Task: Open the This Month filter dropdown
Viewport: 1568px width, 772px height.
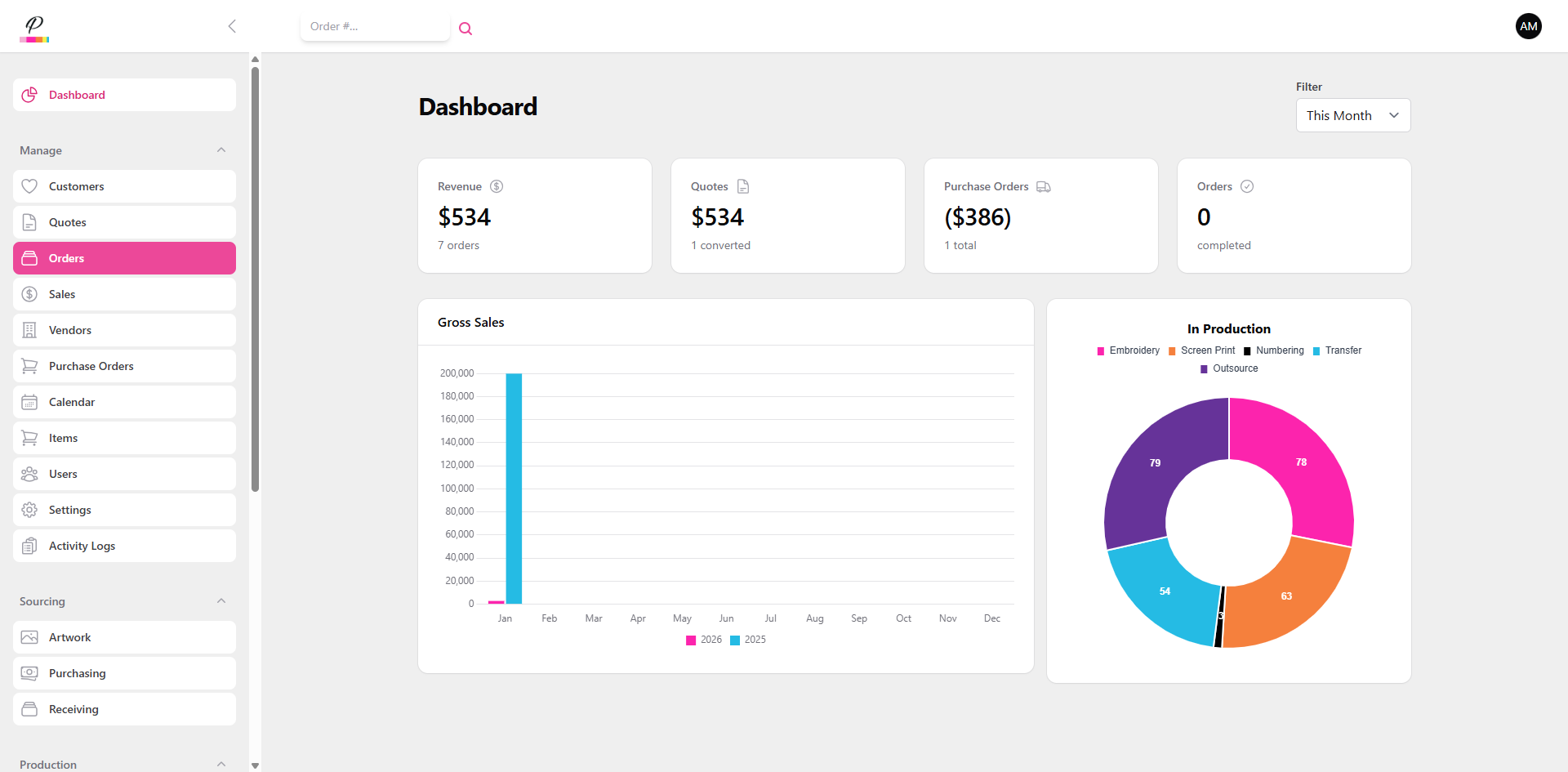Action: click(x=1352, y=115)
